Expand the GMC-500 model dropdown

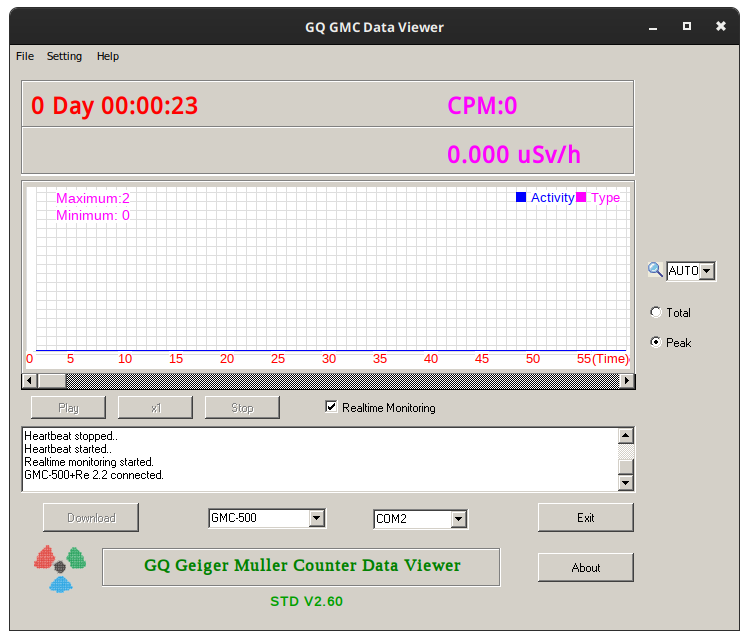click(316, 518)
